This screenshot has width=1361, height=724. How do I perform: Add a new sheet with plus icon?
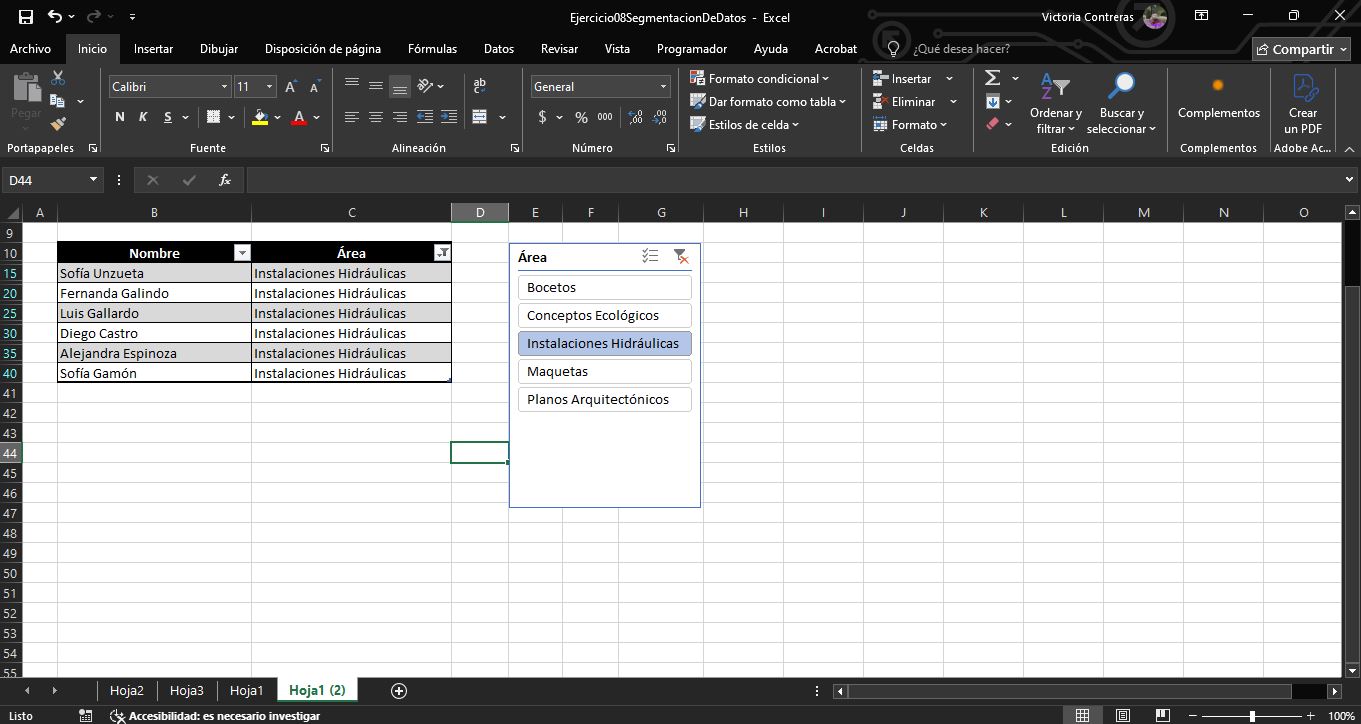(x=399, y=691)
